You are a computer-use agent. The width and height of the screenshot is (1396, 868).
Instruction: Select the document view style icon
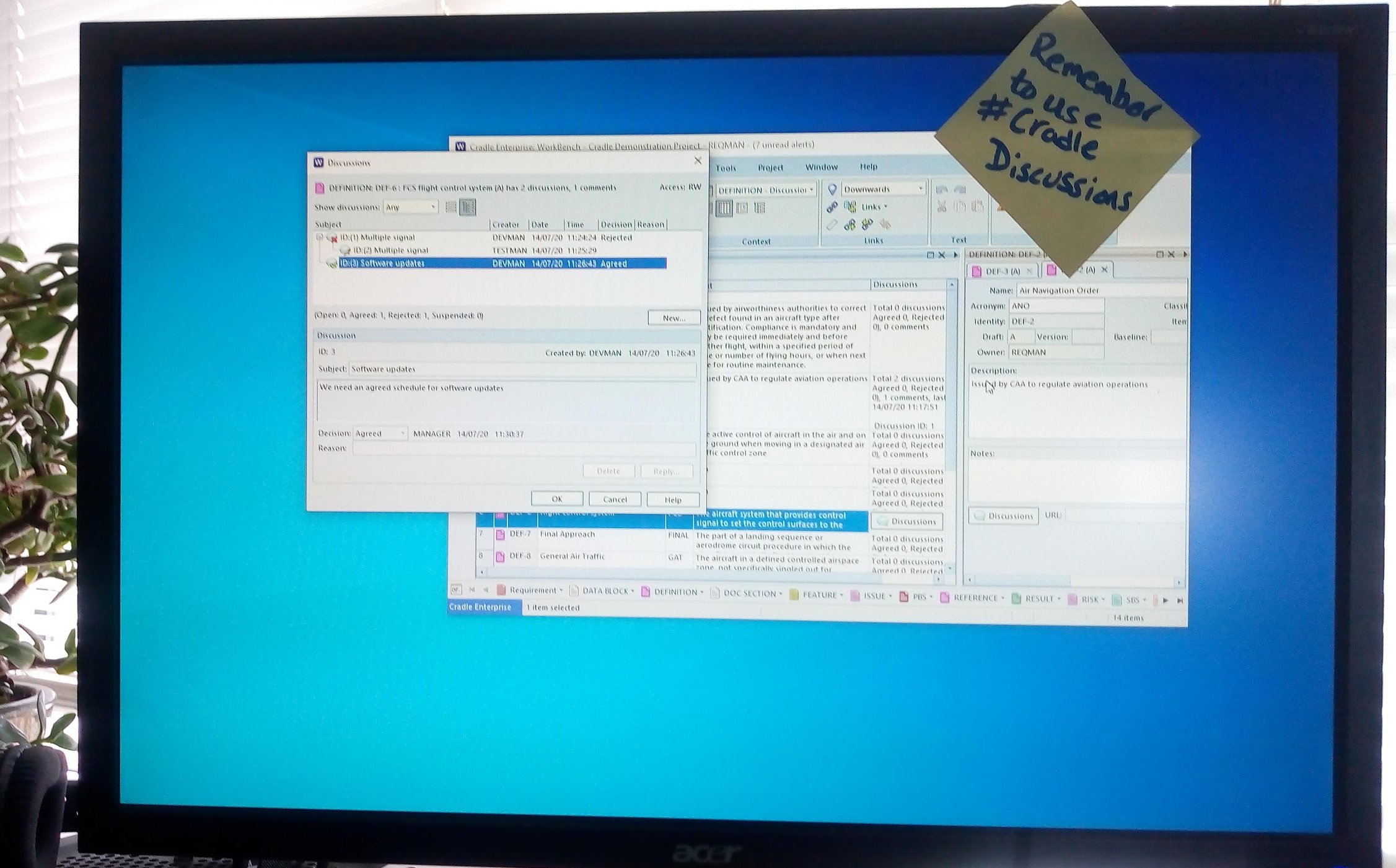click(x=742, y=208)
